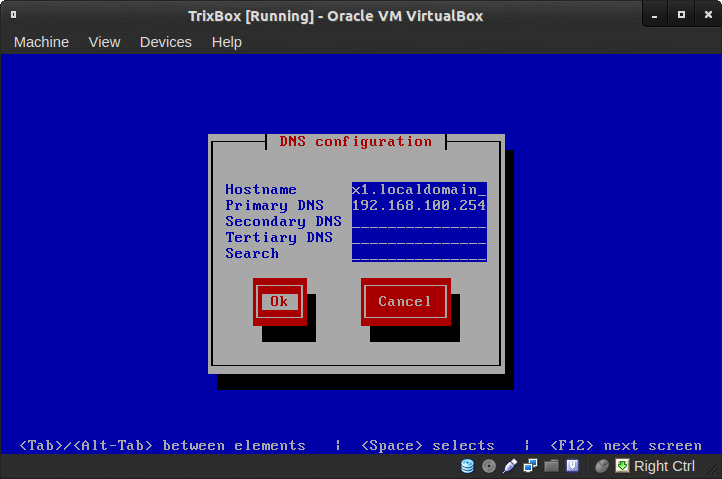Open the View menu
This screenshot has width=722, height=479.
(x=105, y=42)
